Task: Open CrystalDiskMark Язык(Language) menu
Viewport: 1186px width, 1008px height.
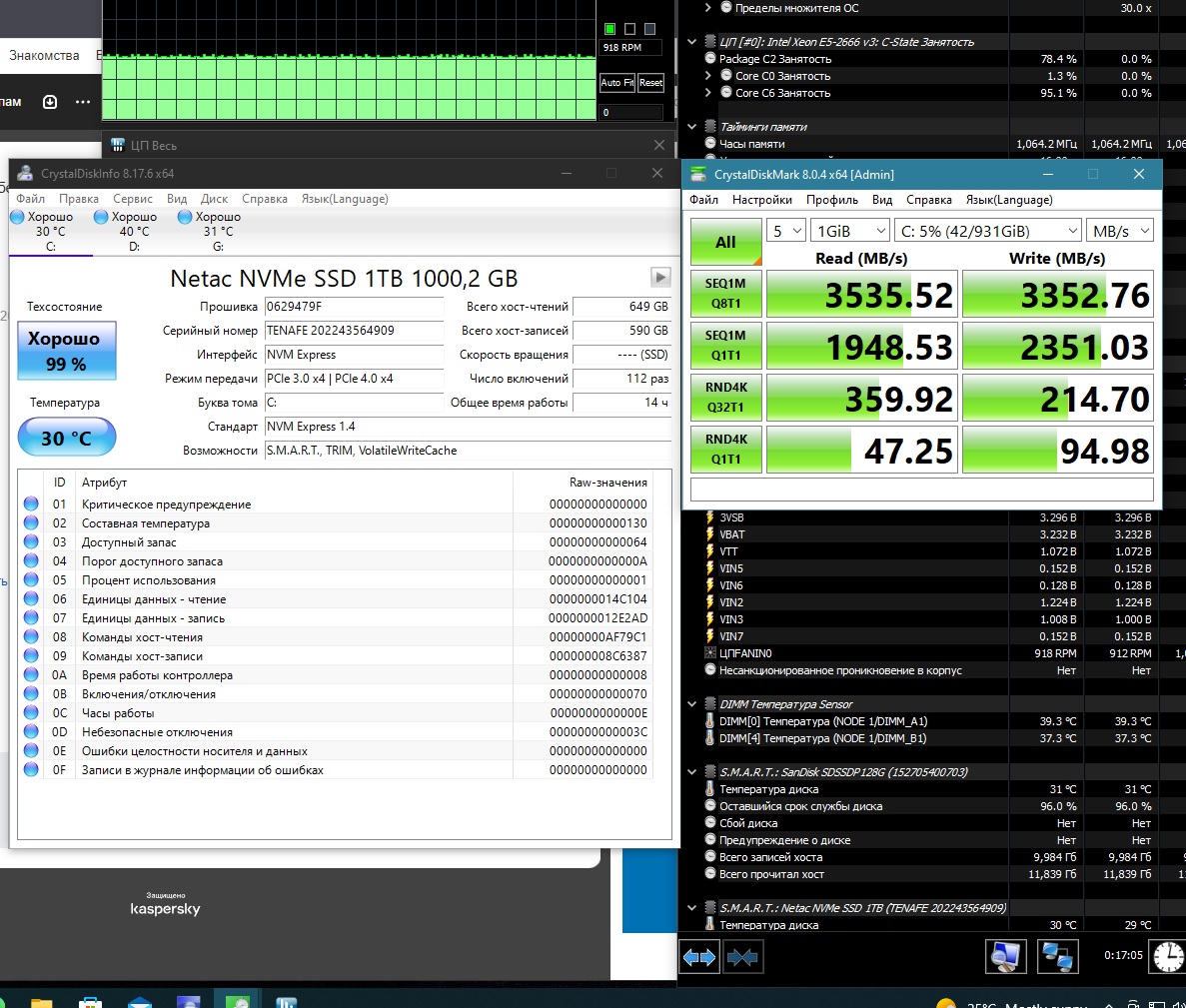Action: click(x=1009, y=200)
